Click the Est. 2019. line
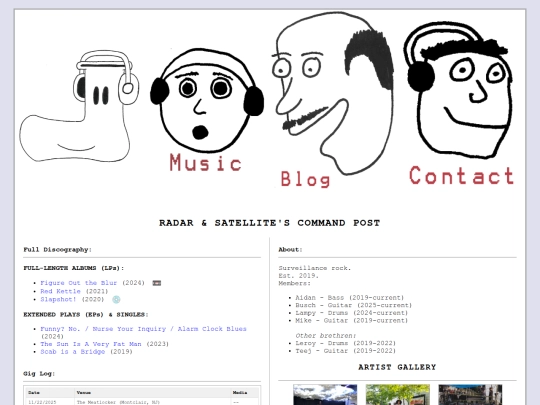Screen dimensions: 540x405 pos(299,276)
